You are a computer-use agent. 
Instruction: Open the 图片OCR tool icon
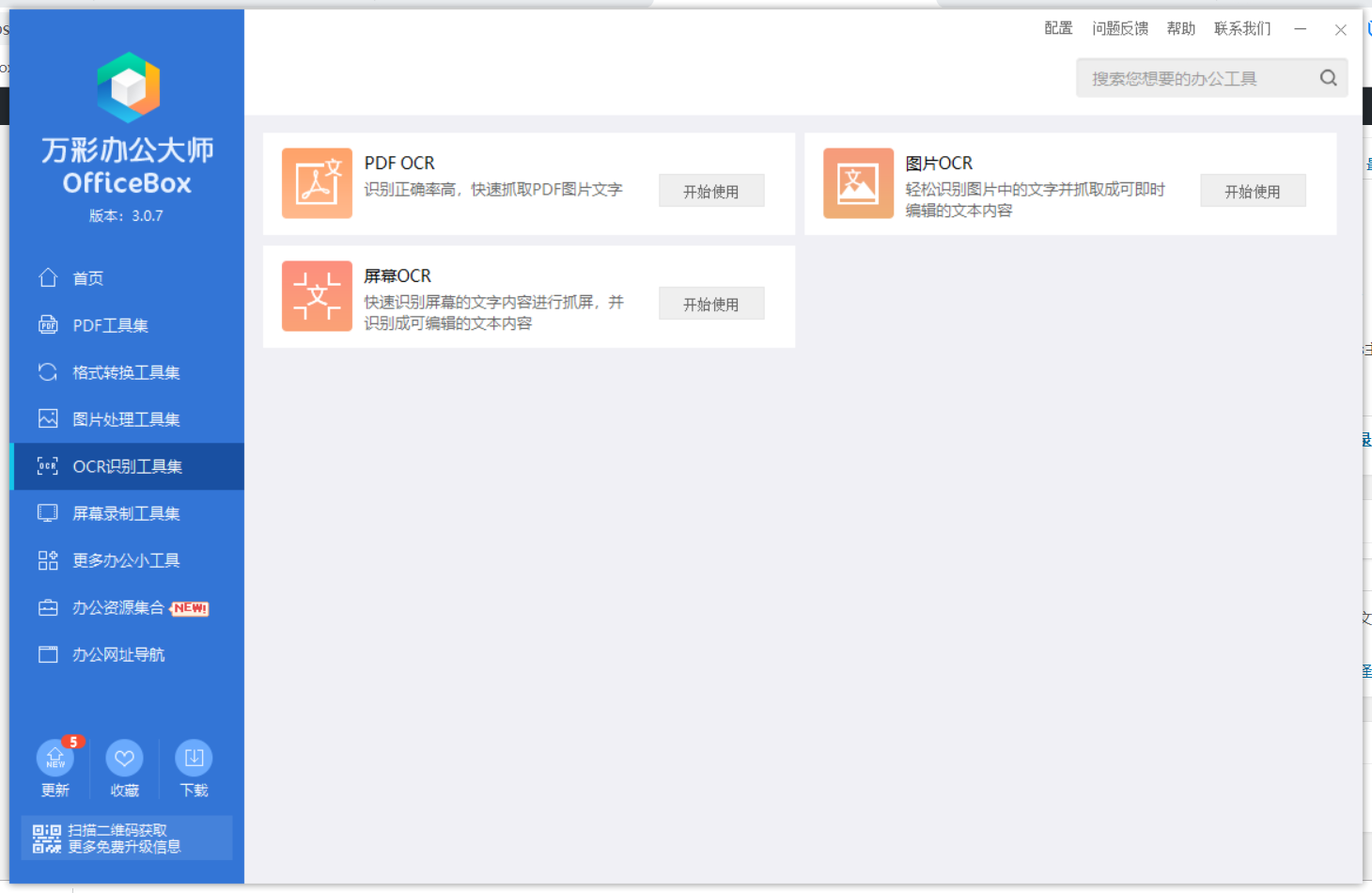tap(858, 183)
